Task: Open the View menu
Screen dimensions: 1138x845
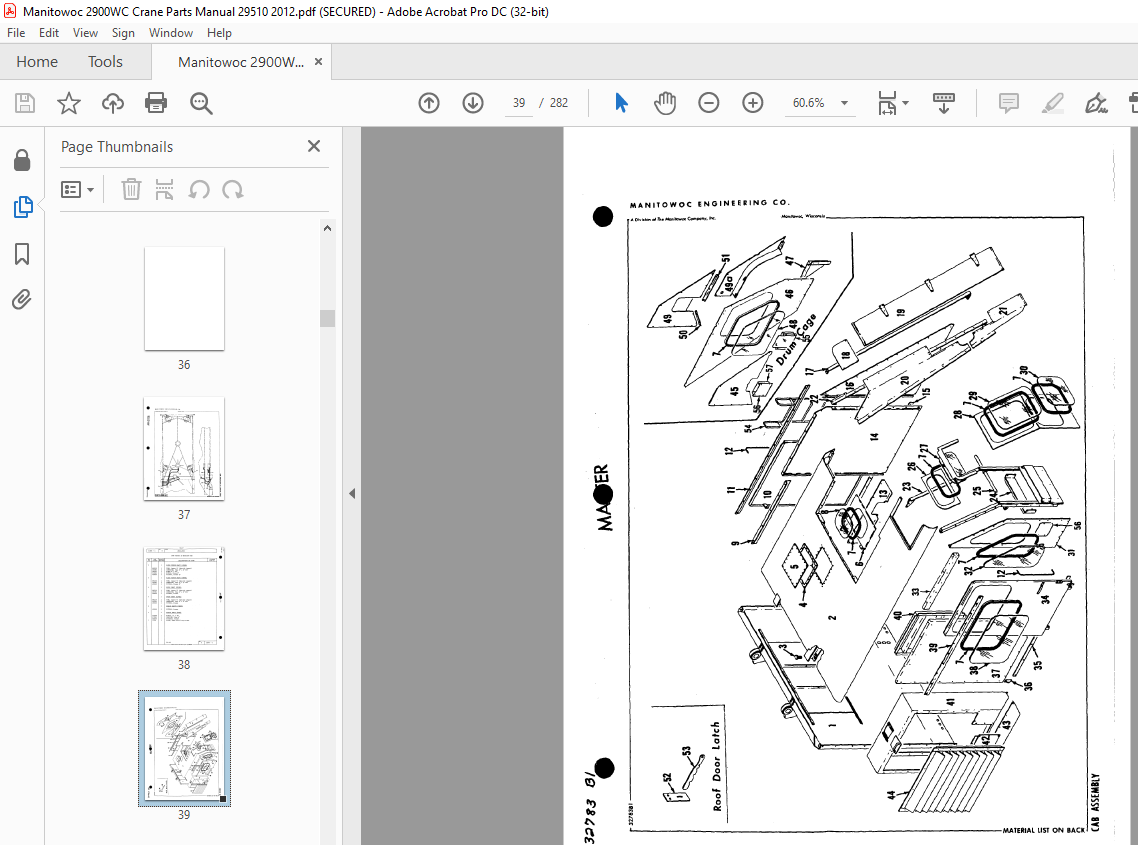Action: coord(85,33)
